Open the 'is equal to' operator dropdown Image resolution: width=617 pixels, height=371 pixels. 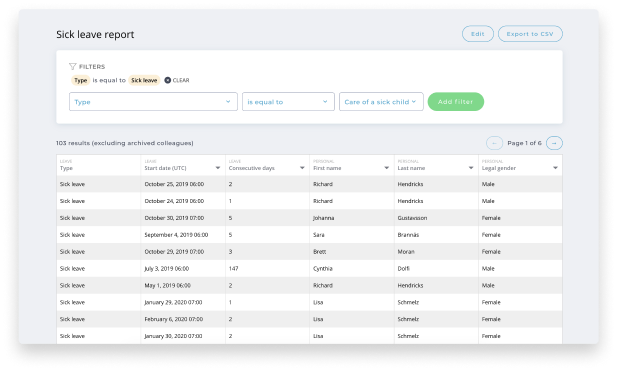(288, 102)
